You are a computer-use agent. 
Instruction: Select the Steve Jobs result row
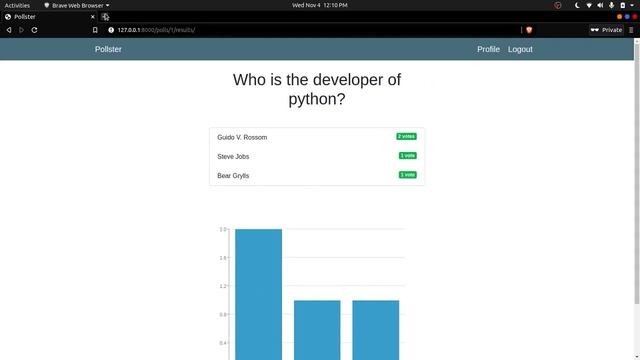click(317, 156)
